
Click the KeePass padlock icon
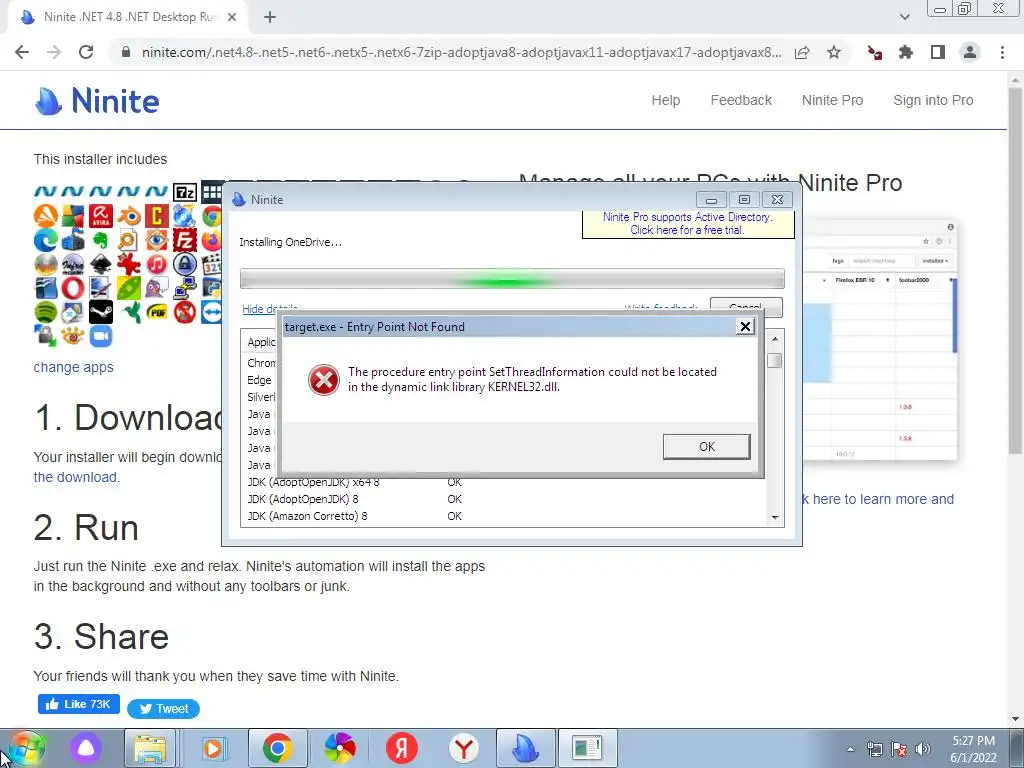[x=185, y=264]
